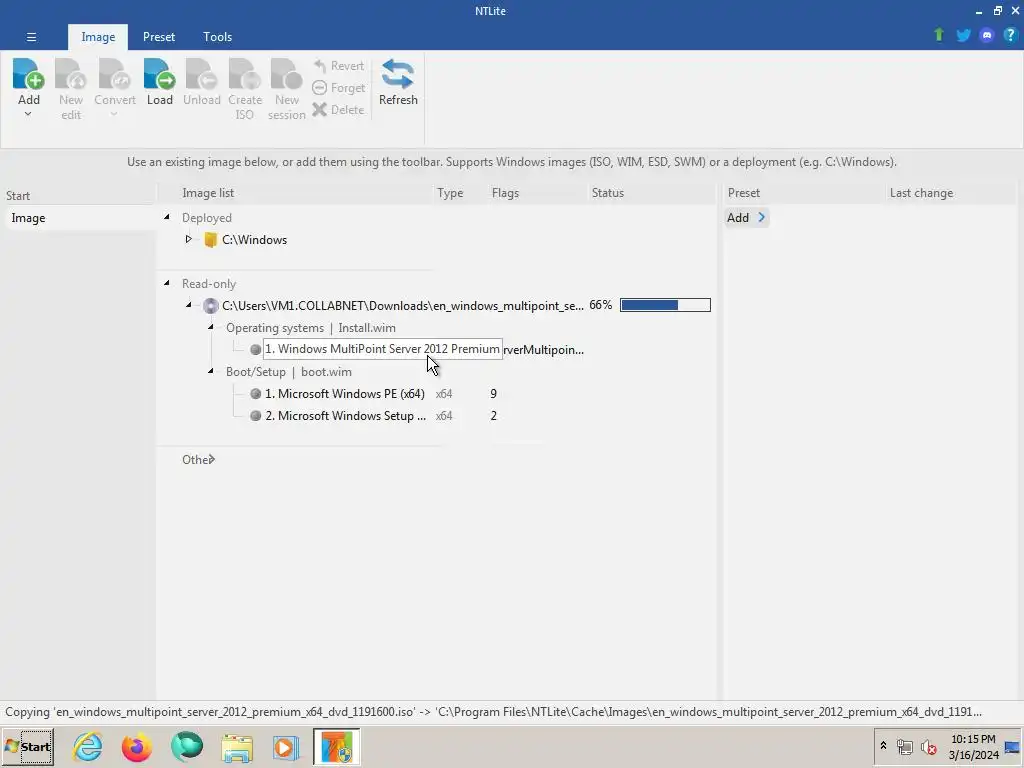Click the green update arrow icon
1024x768 pixels.
939,35
